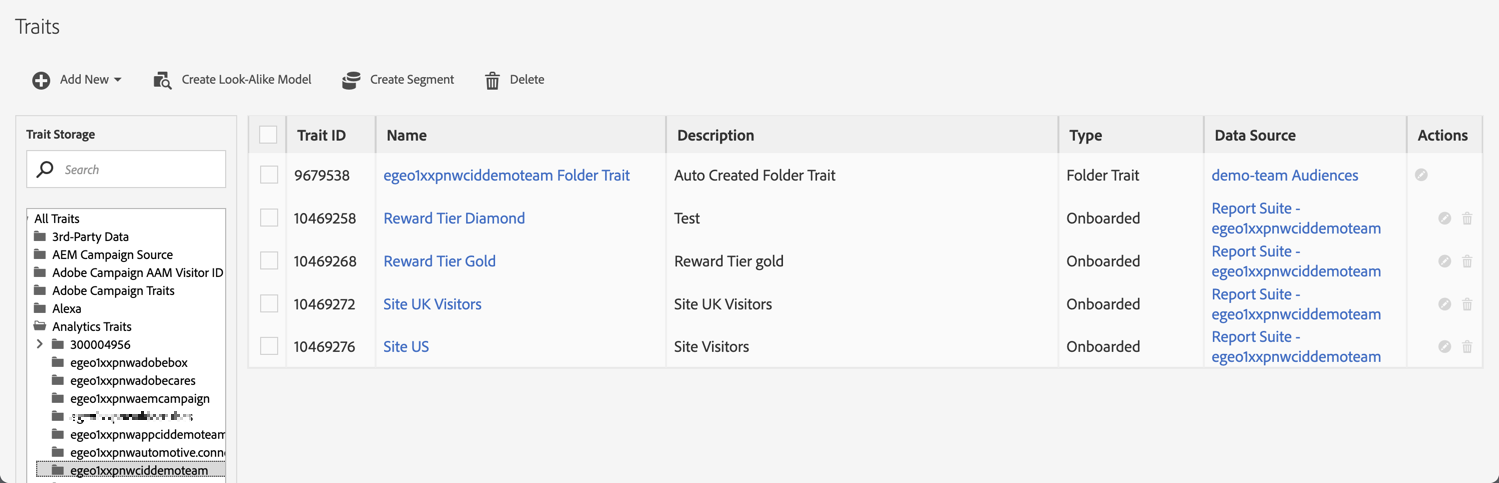Sort the table by Trait ID column
The height and width of the screenshot is (483, 1499).
(321, 135)
